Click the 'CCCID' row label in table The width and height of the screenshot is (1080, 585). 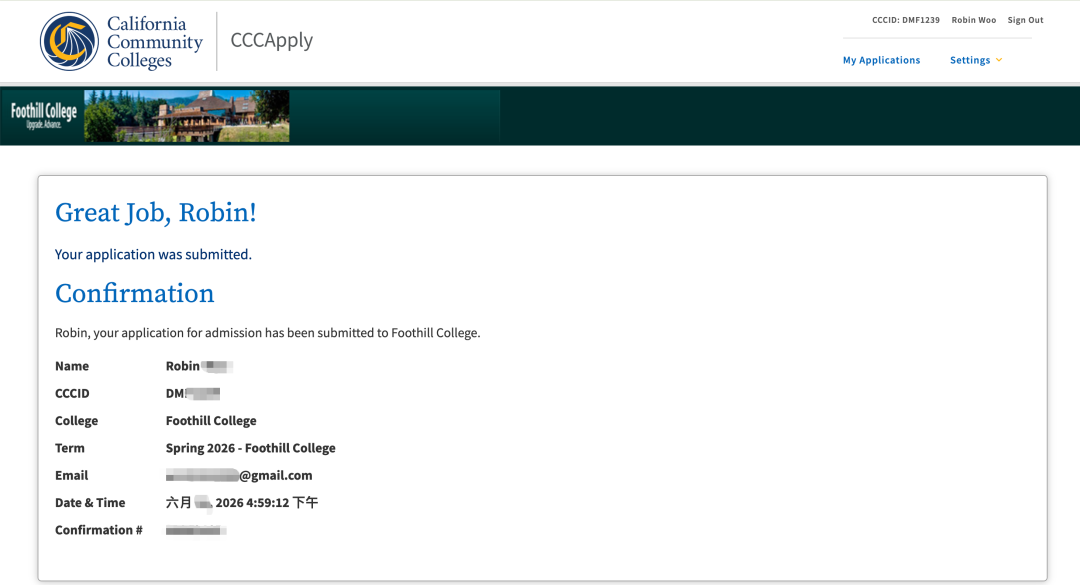[72, 393]
